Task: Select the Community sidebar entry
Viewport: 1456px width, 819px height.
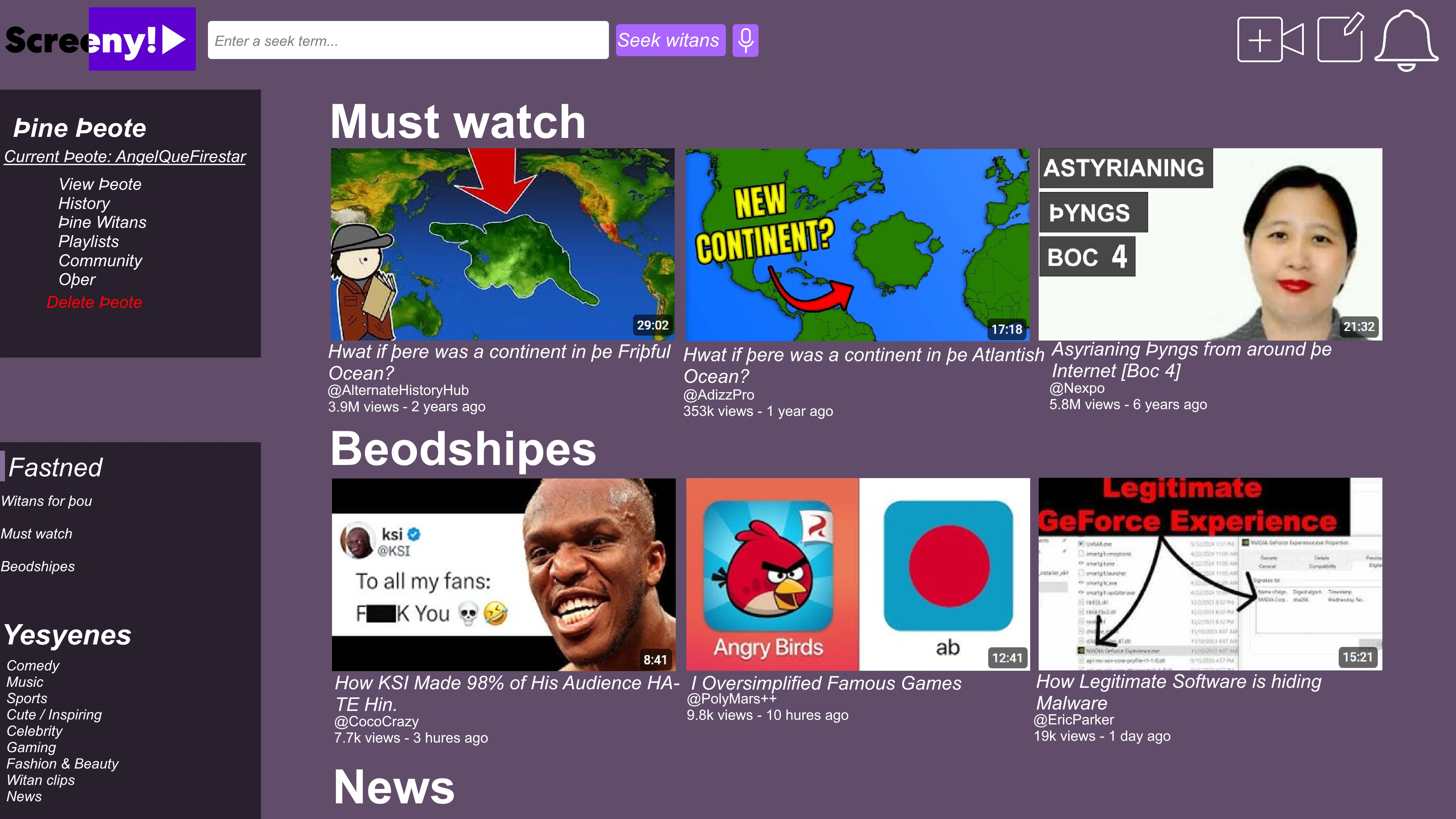Action: pos(101,261)
